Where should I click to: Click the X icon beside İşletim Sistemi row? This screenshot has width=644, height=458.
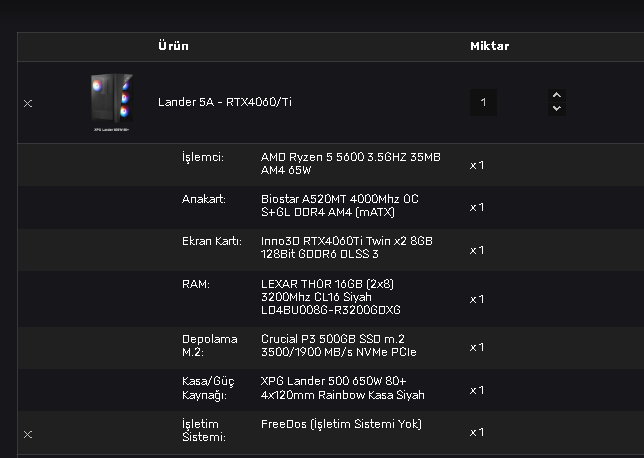click(x=28, y=433)
